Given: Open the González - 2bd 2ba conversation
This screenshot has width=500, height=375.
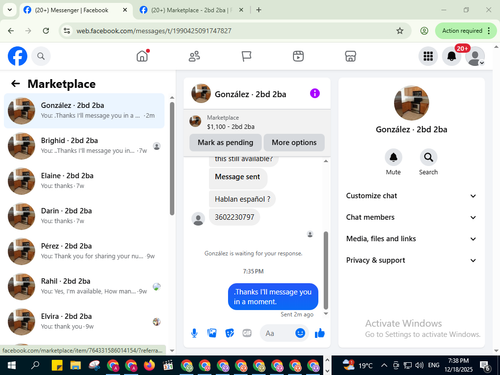Looking at the screenshot, I should click(84, 111).
